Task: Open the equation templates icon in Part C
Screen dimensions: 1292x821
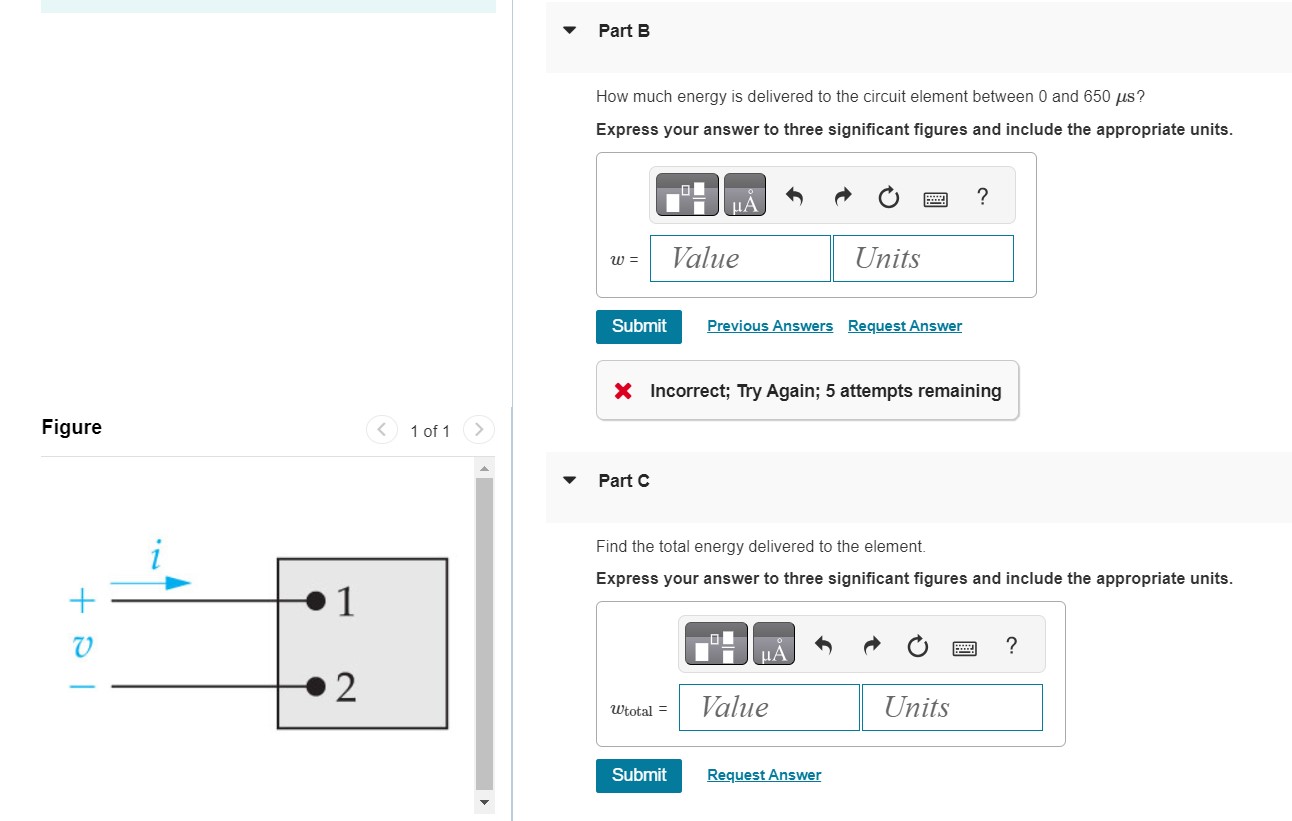Action: point(715,643)
